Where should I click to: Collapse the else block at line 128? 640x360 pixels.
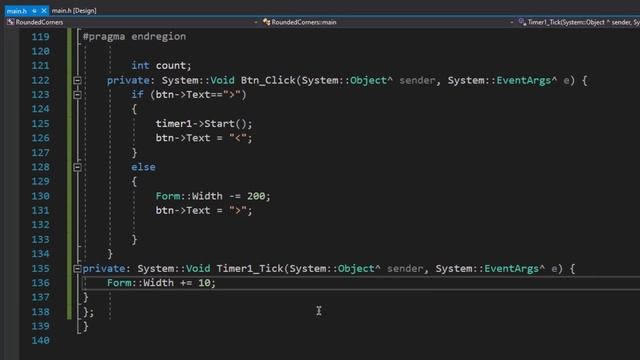(77, 167)
